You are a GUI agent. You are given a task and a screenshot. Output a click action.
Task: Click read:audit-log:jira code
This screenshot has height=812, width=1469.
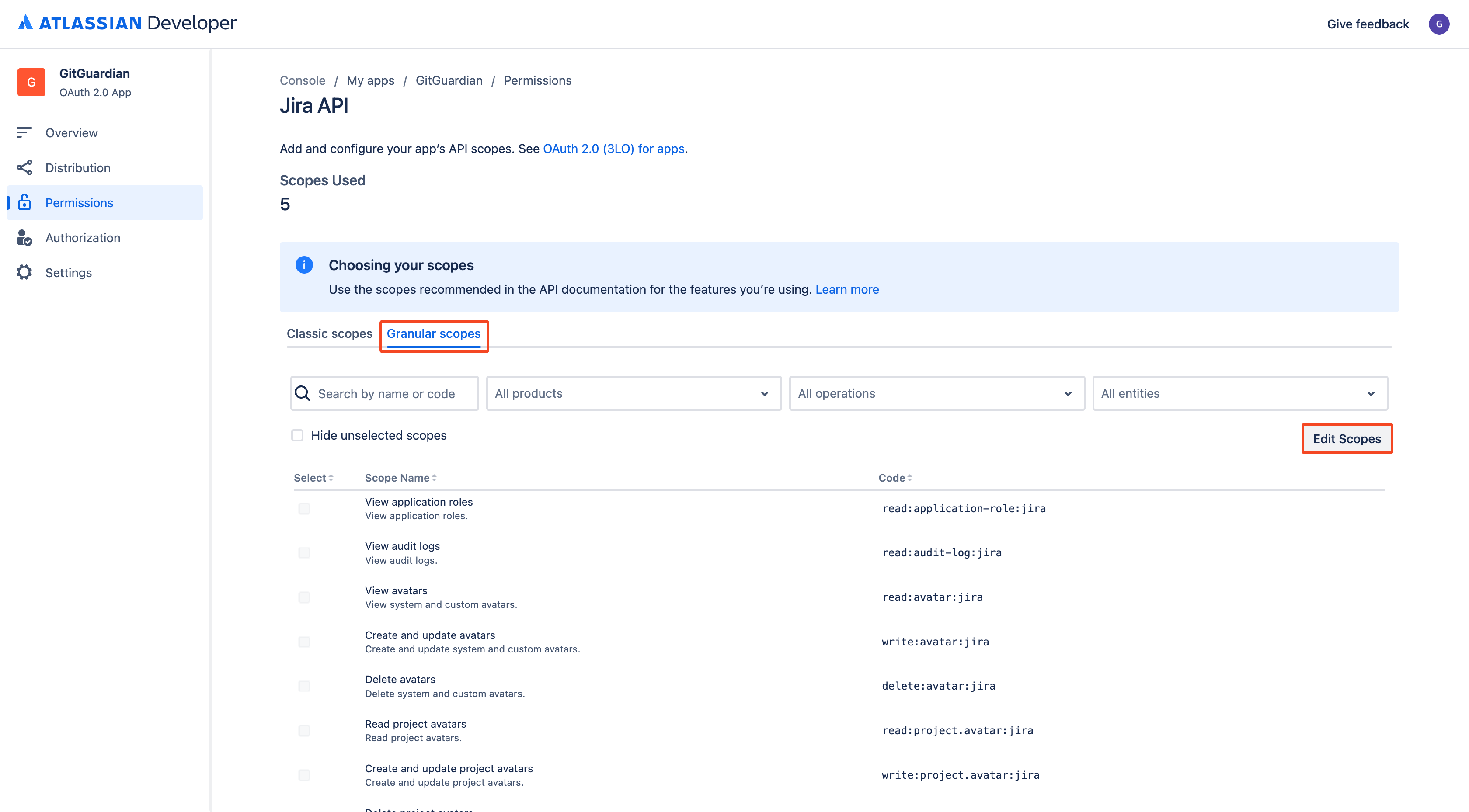click(941, 553)
